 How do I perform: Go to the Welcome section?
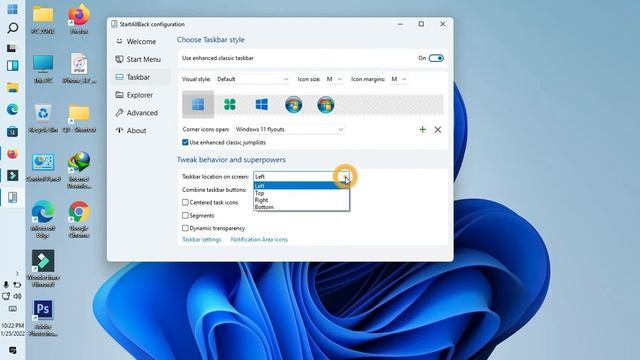click(140, 42)
